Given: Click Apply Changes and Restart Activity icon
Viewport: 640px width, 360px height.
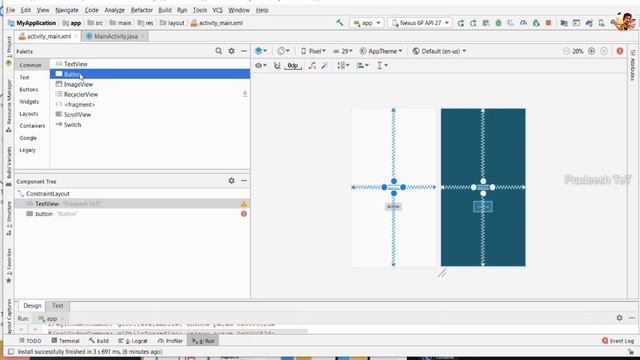Looking at the screenshot, I should (x=473, y=23).
